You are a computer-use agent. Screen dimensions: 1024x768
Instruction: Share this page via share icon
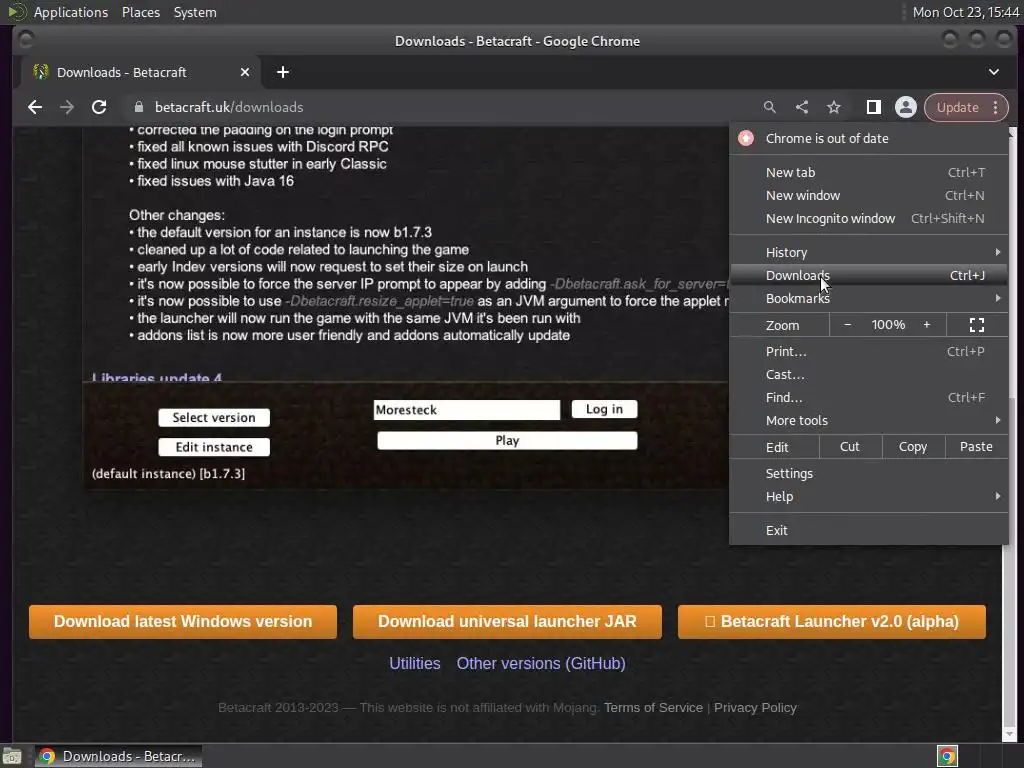tap(802, 107)
